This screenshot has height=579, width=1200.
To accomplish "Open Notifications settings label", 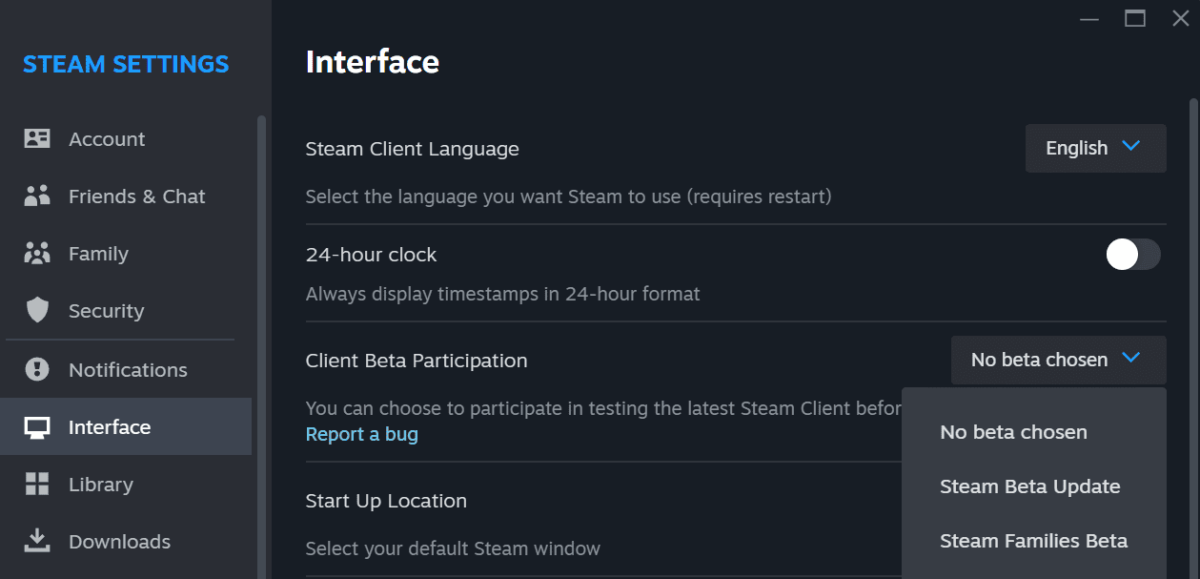I will point(128,370).
